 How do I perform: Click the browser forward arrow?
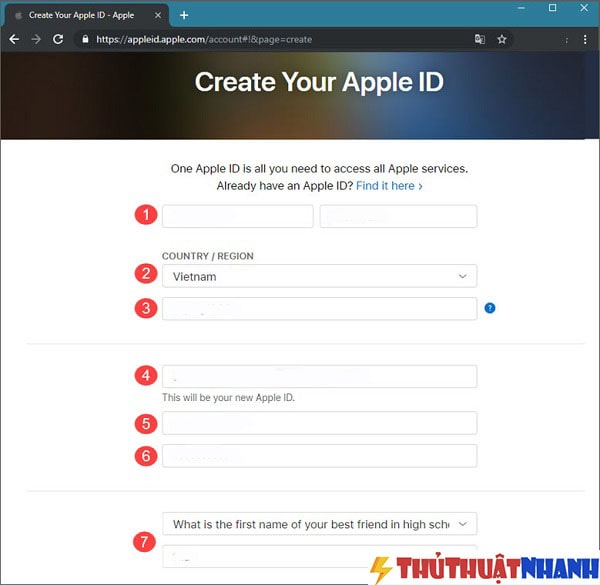pos(36,39)
